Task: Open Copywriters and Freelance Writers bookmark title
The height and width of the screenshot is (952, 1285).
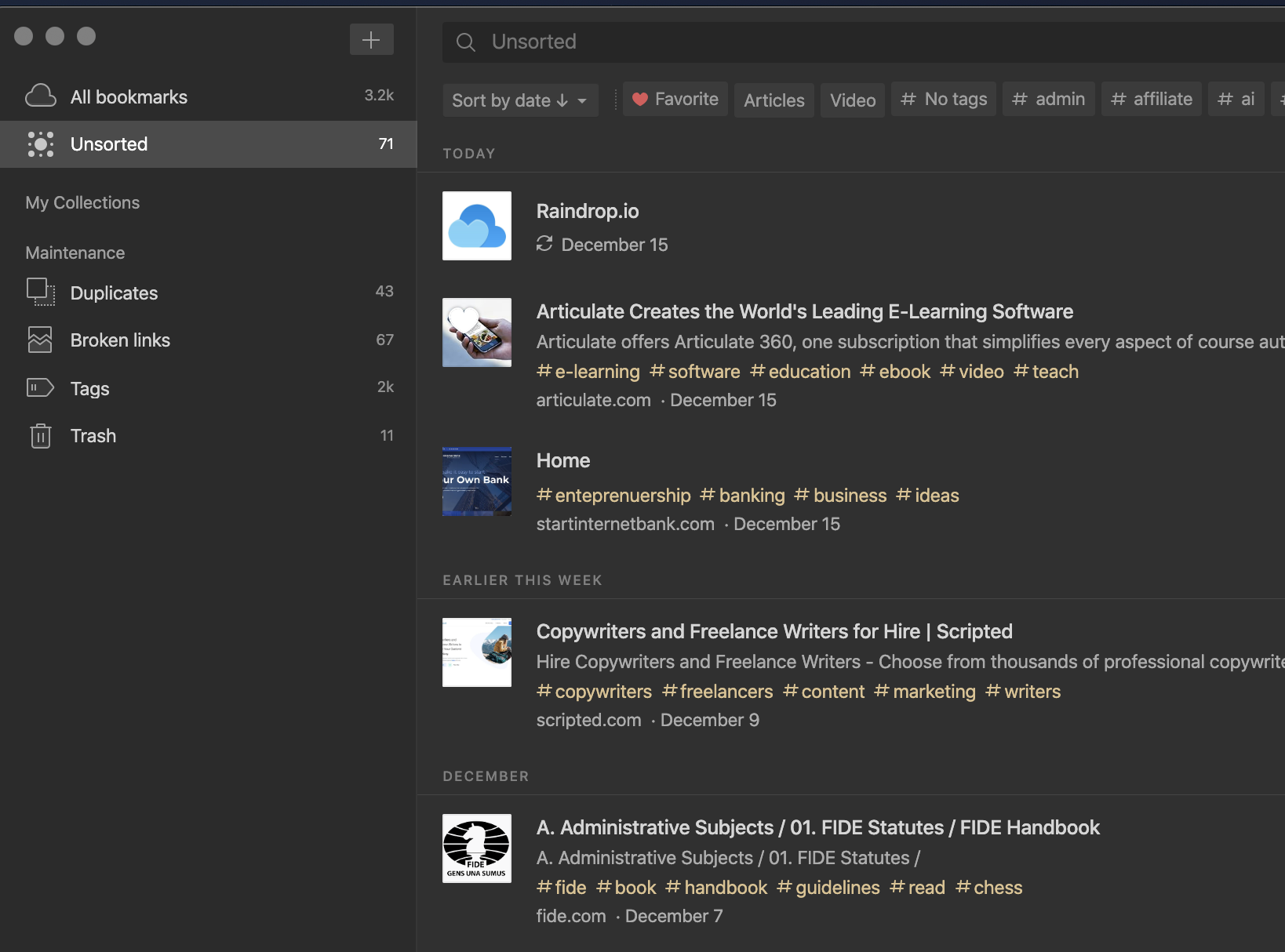Action: point(774,631)
